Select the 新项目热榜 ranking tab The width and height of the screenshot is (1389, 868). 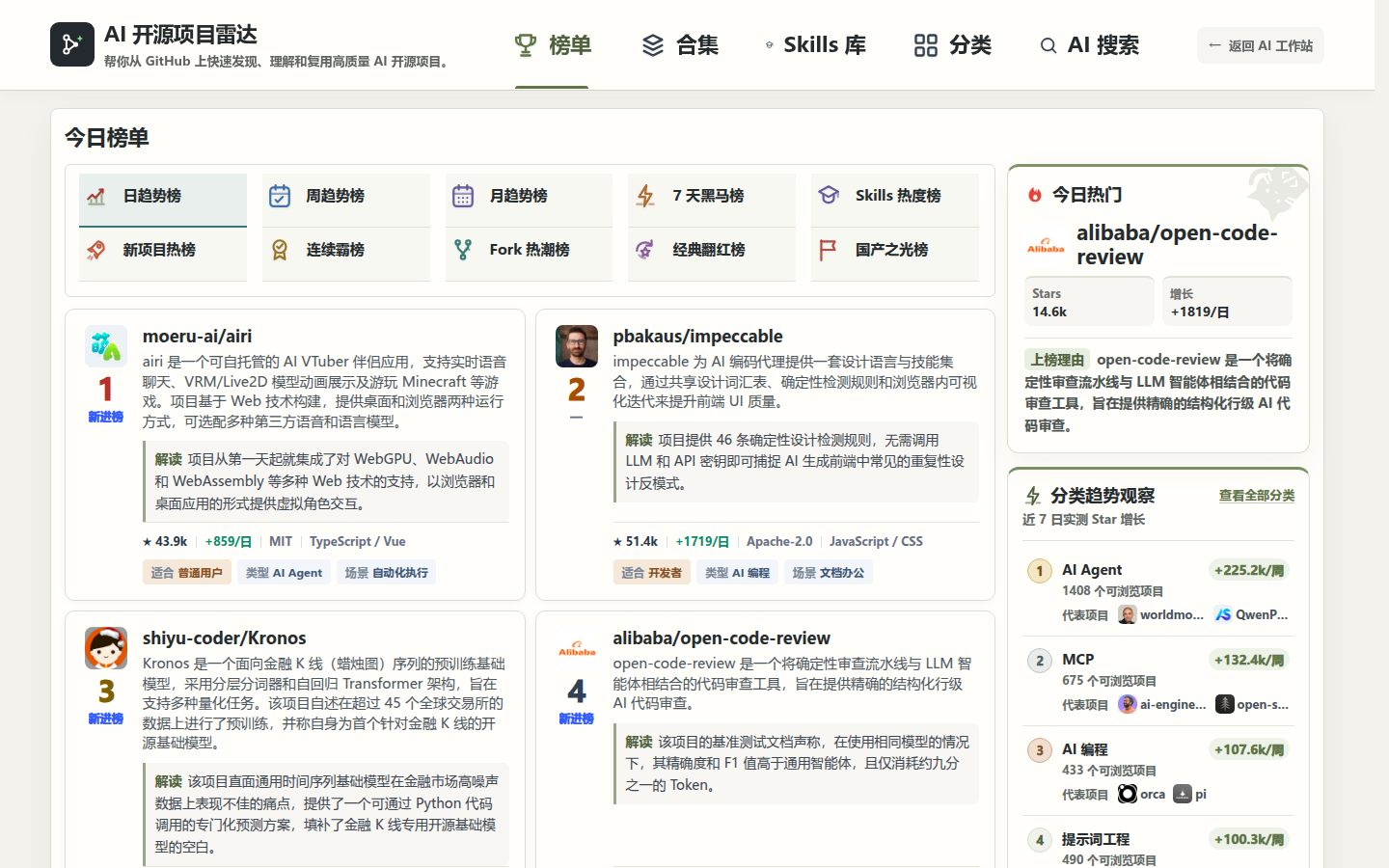(163, 254)
